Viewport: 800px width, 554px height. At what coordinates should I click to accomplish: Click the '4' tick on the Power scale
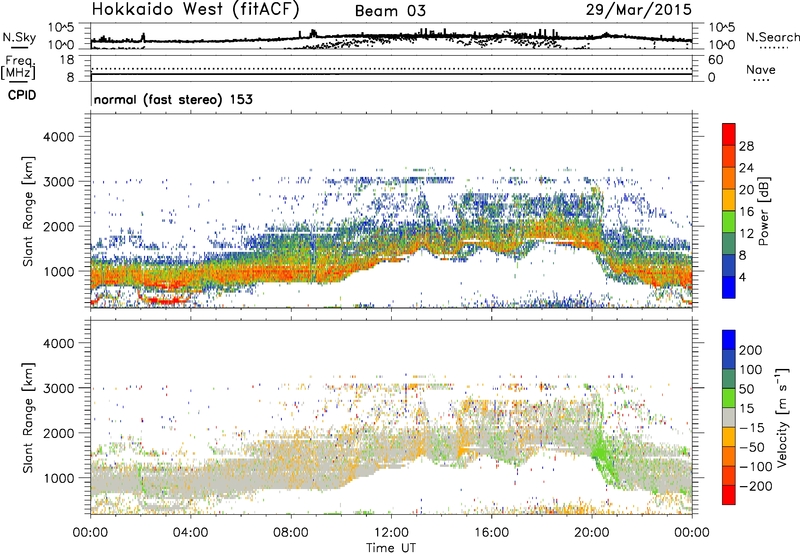pos(742,277)
